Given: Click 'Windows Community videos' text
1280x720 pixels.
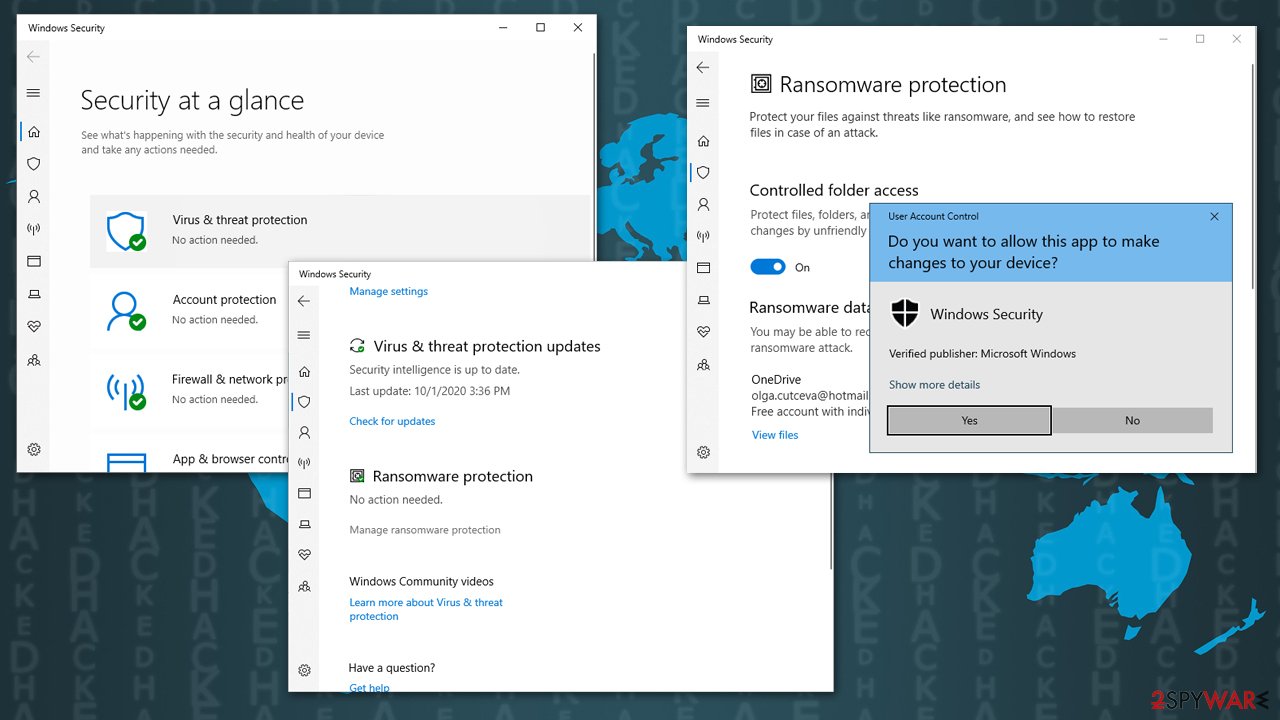Looking at the screenshot, I should [421, 581].
